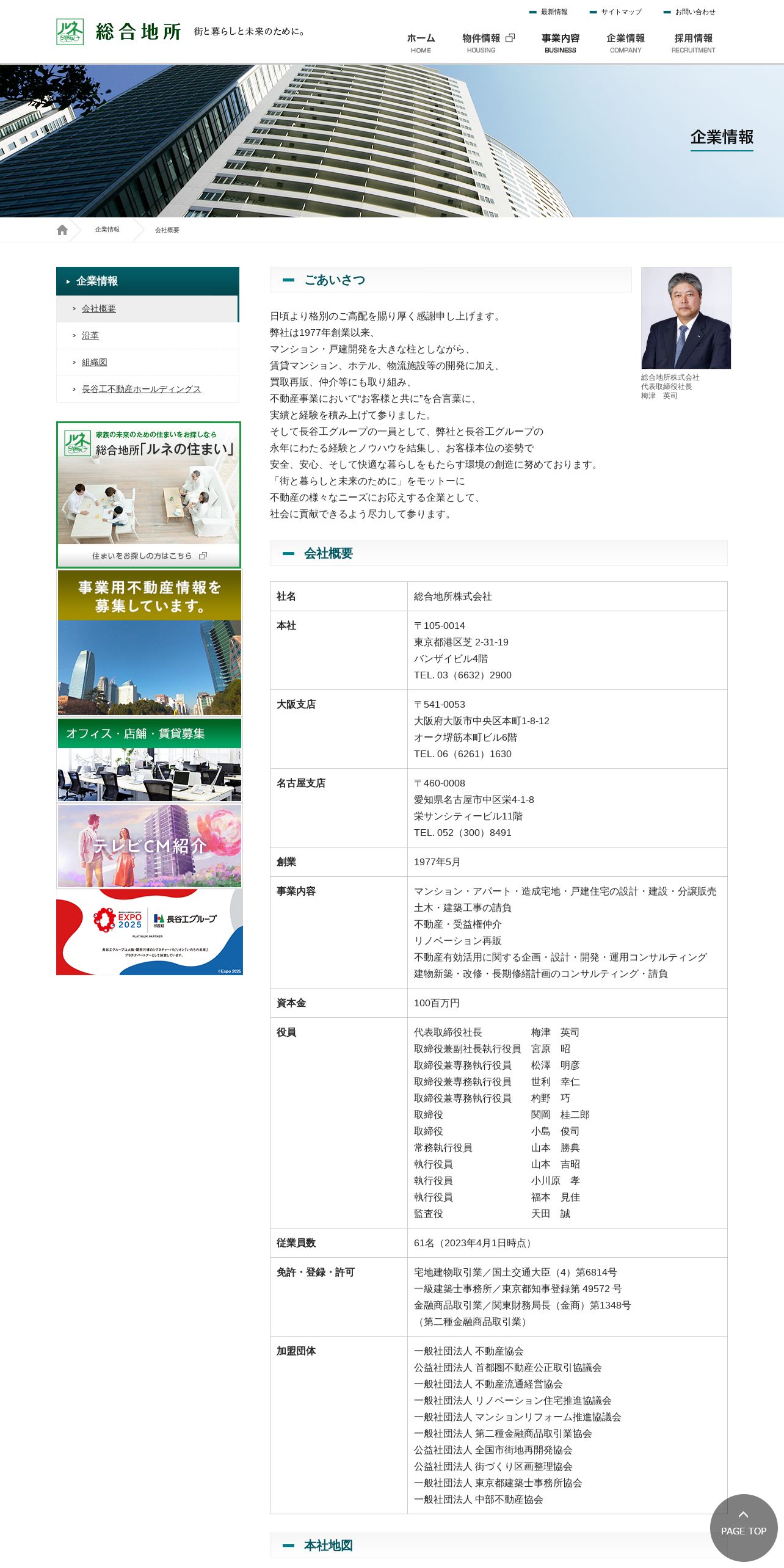Open テレビCM紹介 banner
The image size is (784, 1568).
tap(150, 846)
